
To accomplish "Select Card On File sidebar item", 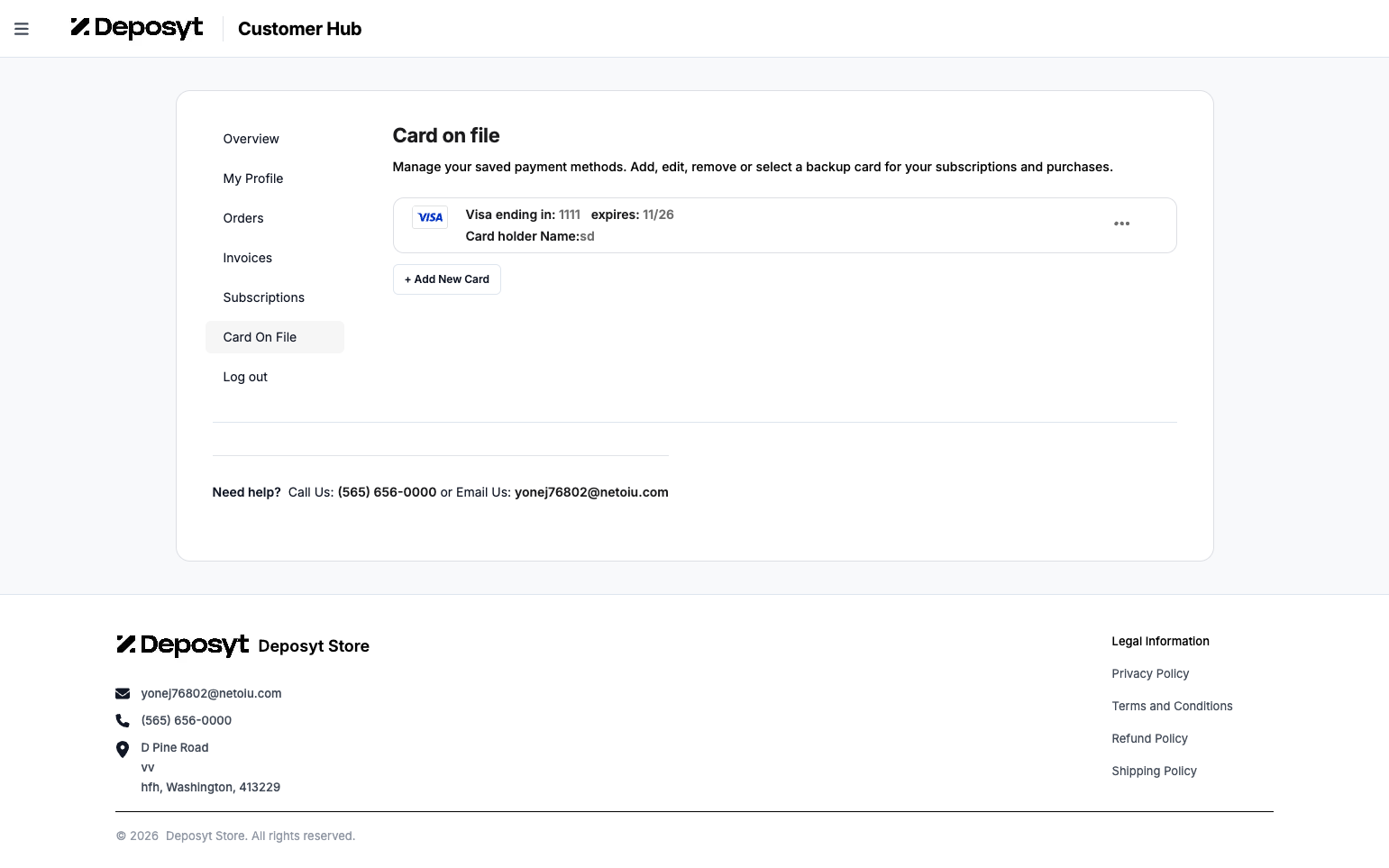I will point(275,337).
